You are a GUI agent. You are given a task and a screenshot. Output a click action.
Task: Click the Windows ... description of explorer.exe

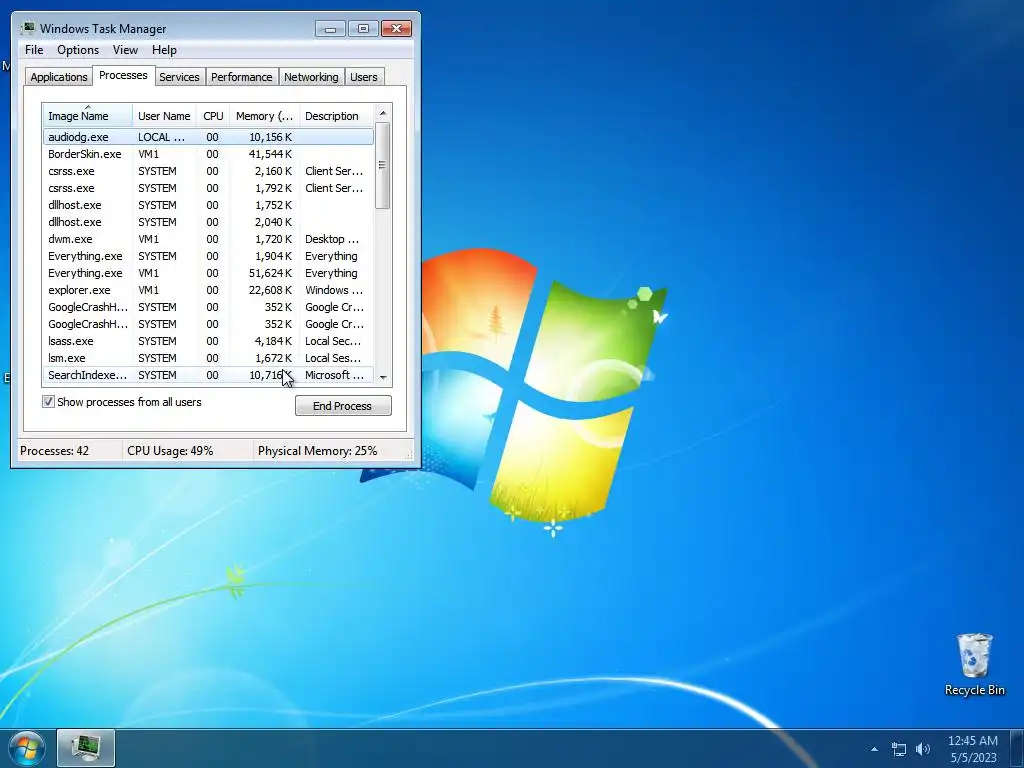[x=334, y=290]
